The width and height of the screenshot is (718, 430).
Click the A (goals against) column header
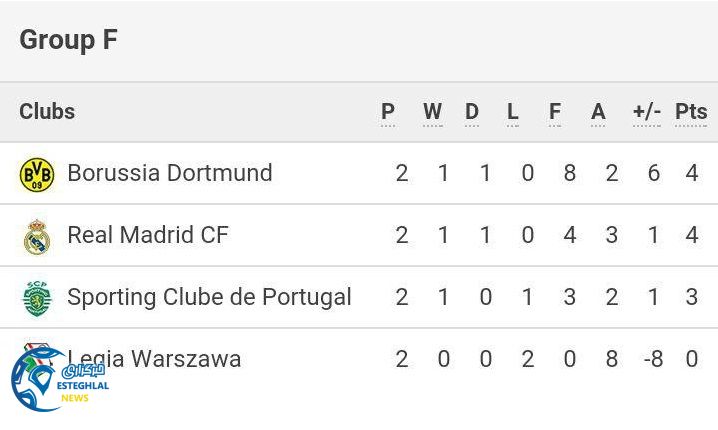click(x=598, y=112)
